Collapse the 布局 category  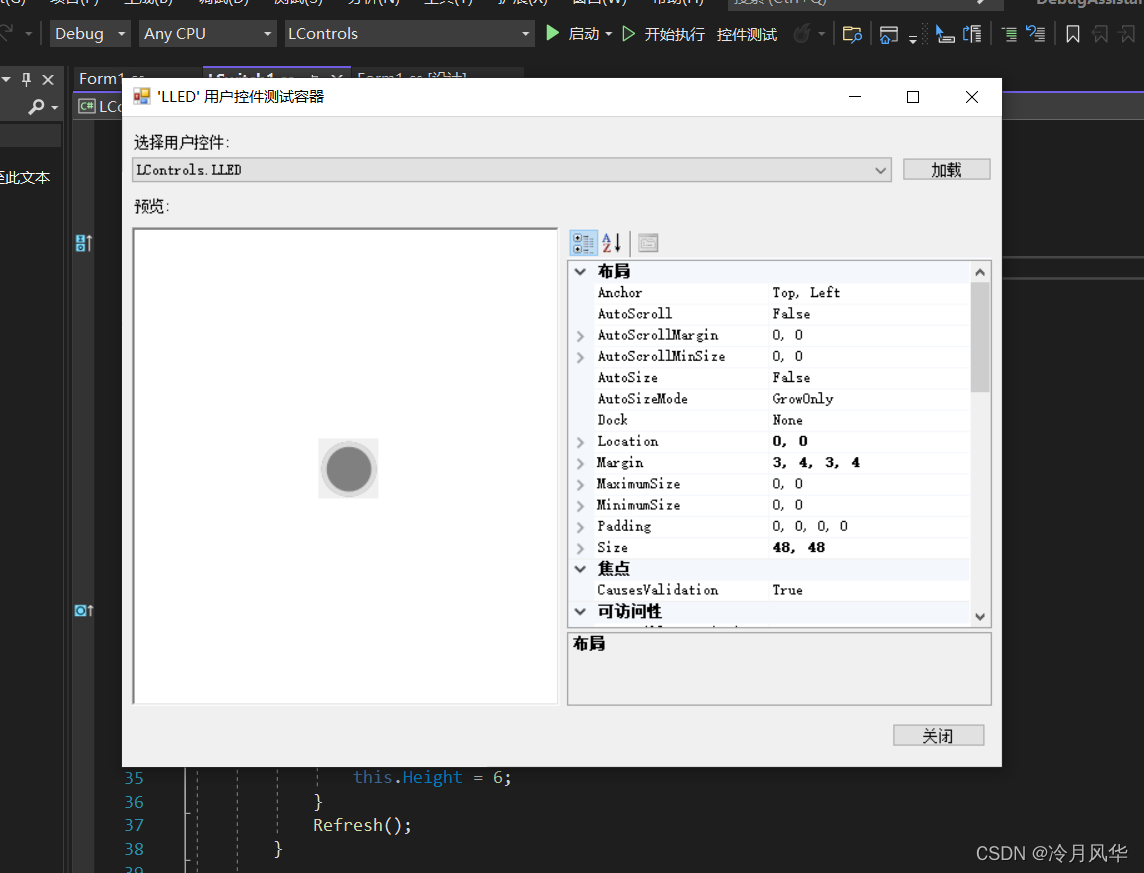coord(580,271)
